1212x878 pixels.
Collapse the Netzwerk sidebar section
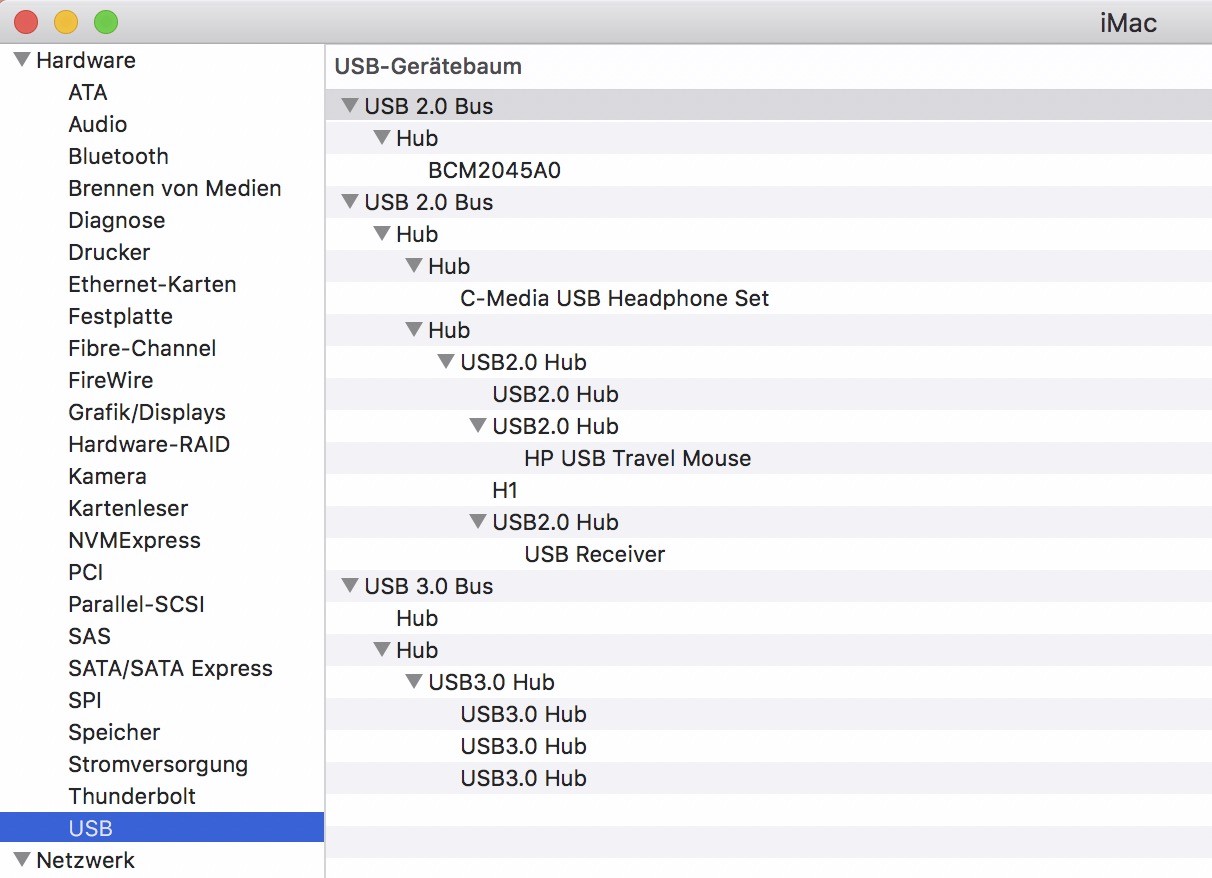22,860
